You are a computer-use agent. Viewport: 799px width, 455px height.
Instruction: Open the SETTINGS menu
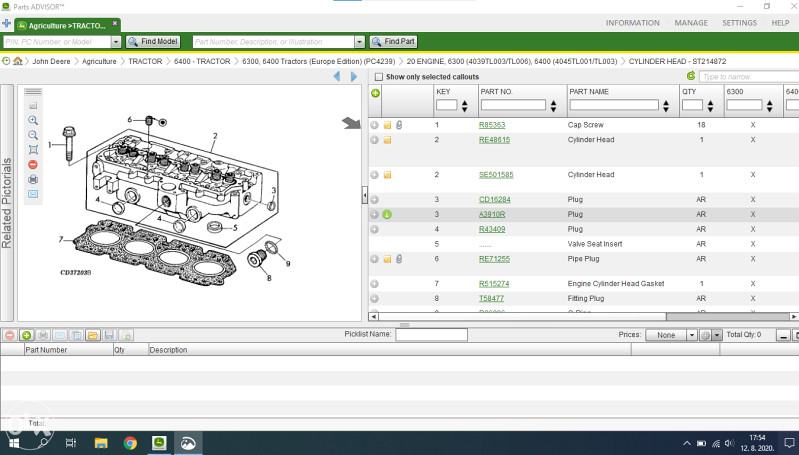(739, 23)
